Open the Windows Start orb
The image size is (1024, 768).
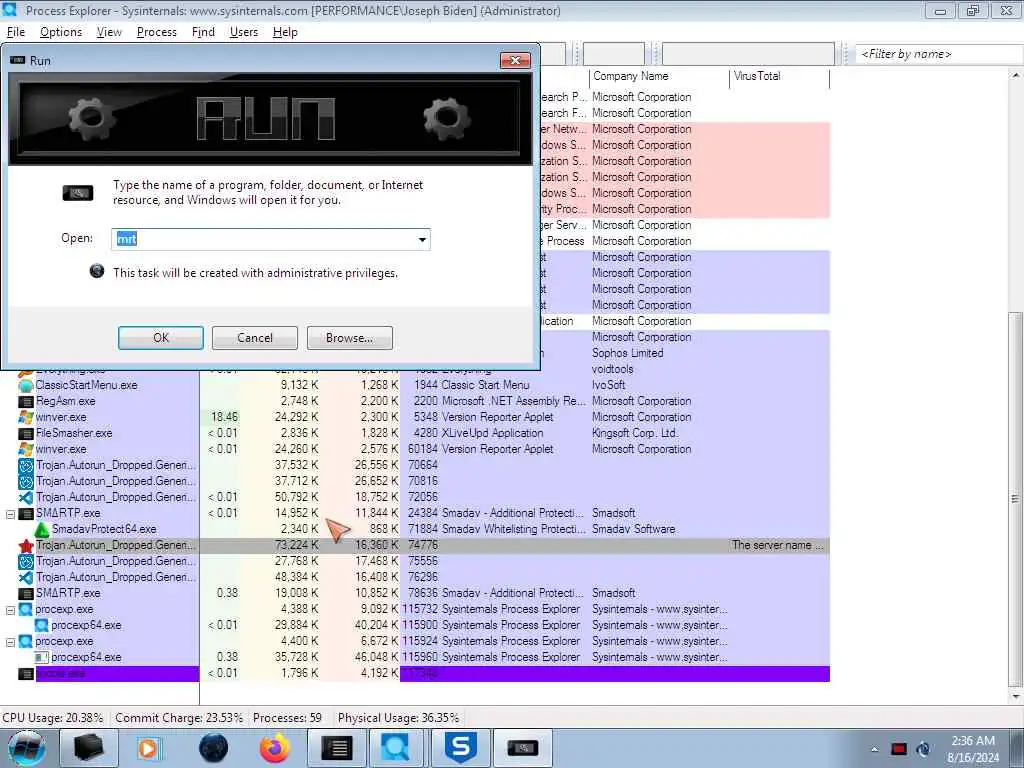coord(26,748)
